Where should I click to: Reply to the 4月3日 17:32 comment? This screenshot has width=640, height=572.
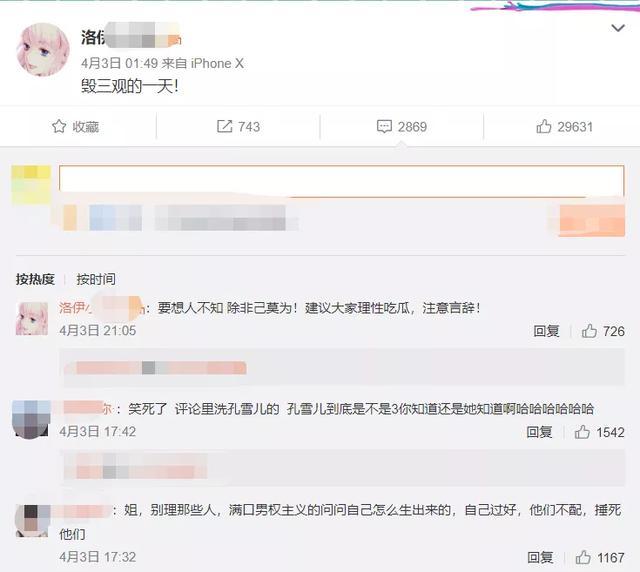tap(540, 557)
